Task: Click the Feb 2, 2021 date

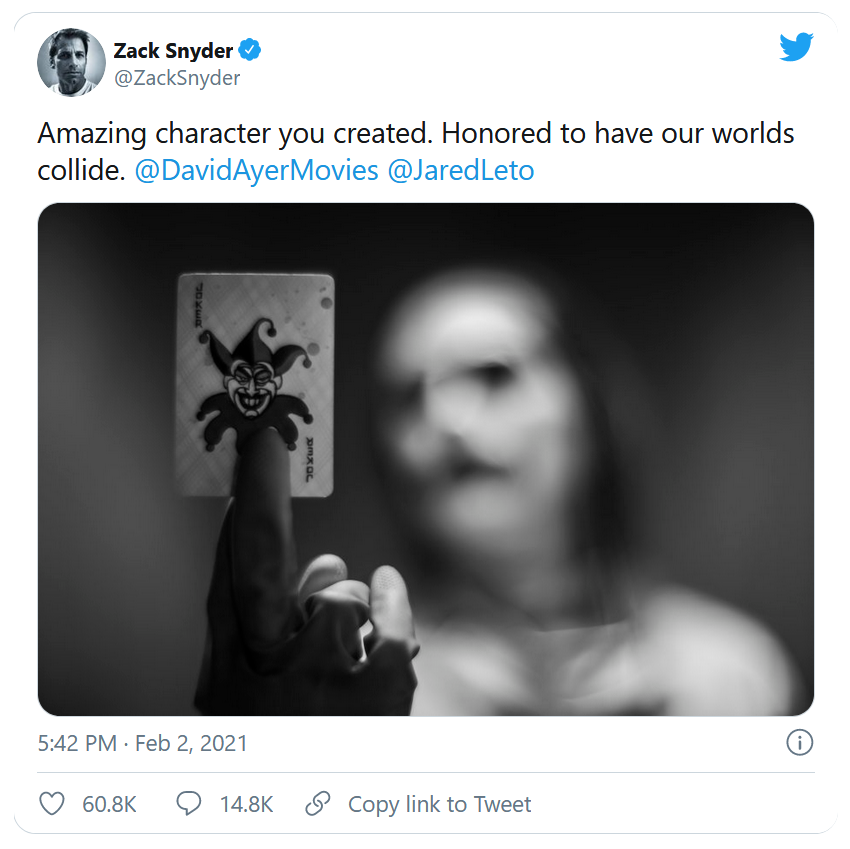Action: 191,744
